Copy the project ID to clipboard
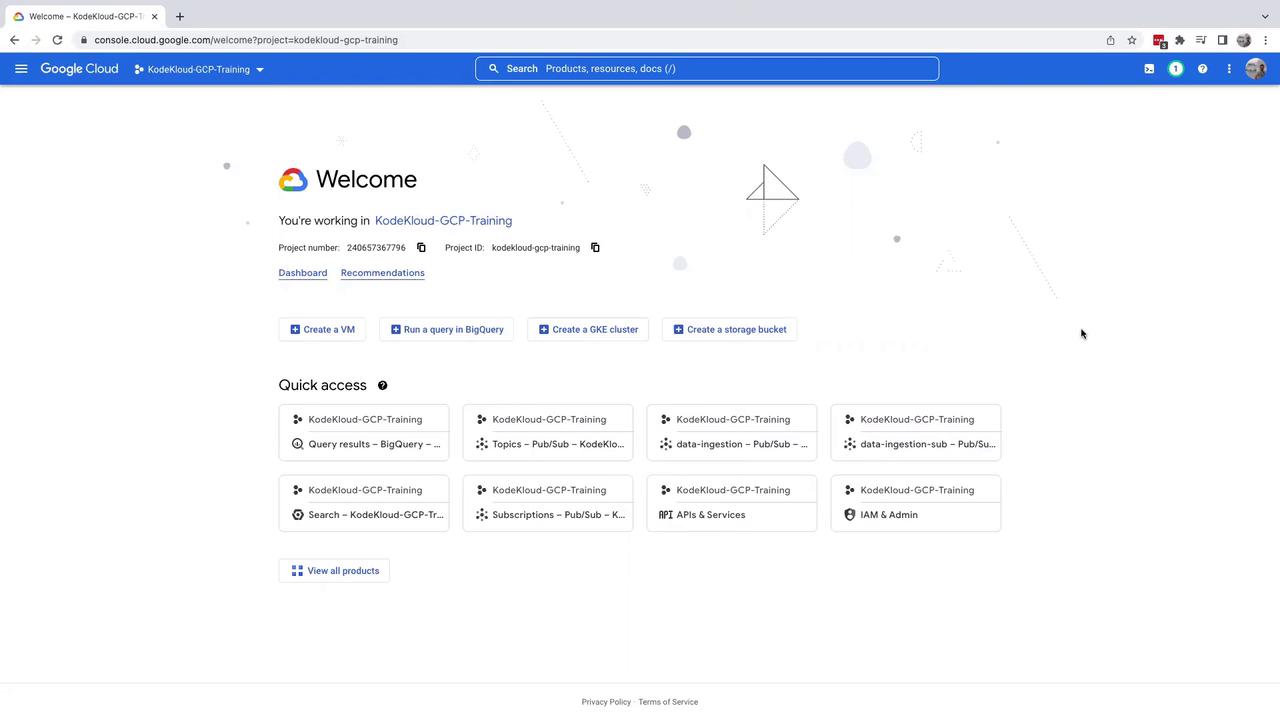The image size is (1280, 720). coord(595,248)
